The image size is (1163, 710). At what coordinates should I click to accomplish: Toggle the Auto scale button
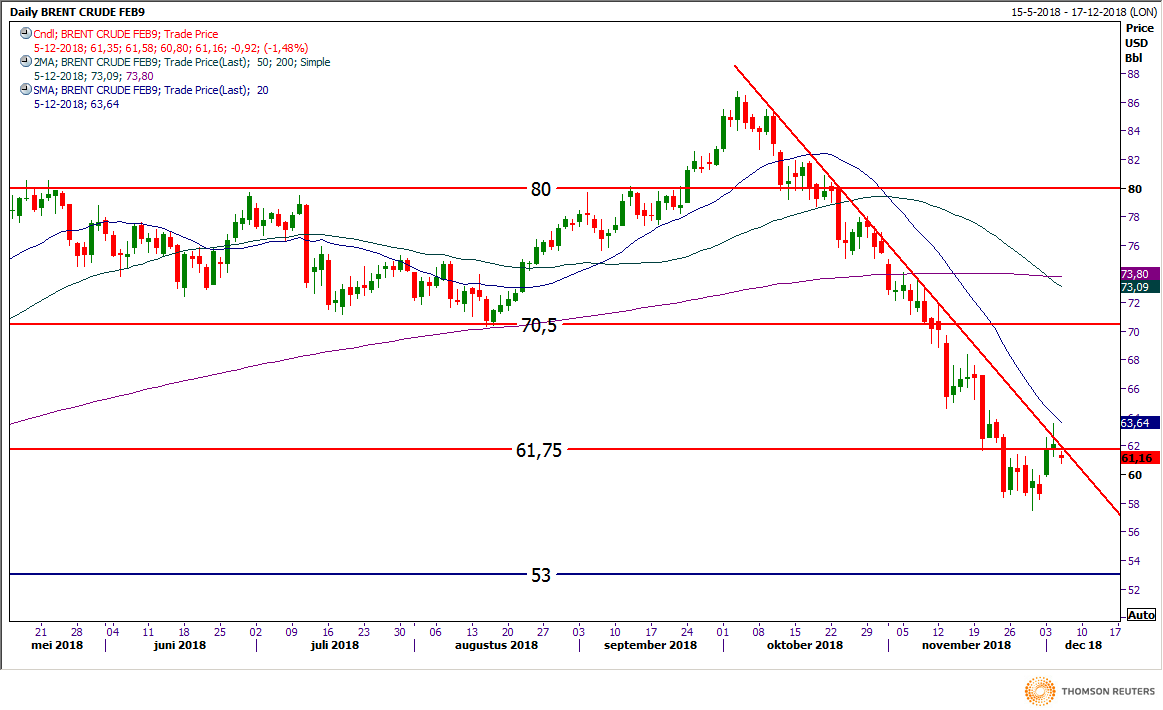click(x=1140, y=615)
